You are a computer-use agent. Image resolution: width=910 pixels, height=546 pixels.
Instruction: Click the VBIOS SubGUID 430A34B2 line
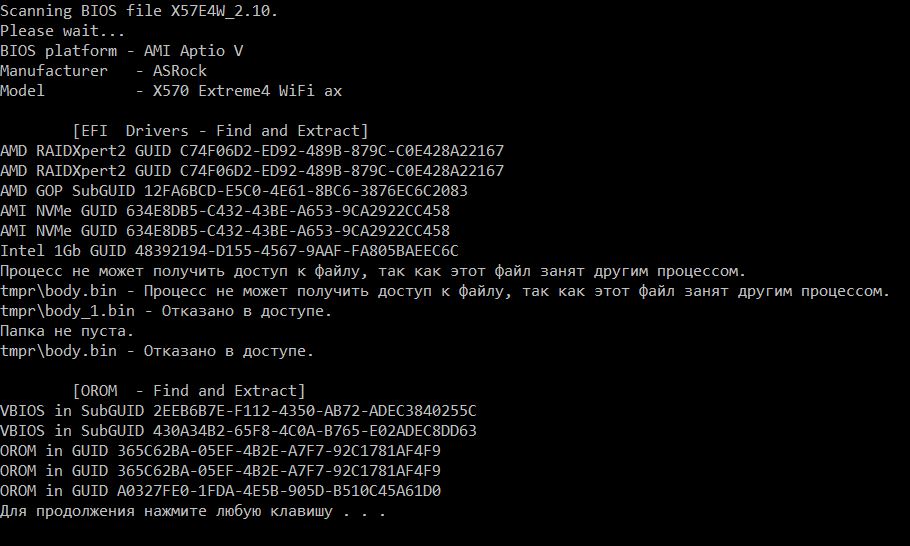tap(238, 431)
